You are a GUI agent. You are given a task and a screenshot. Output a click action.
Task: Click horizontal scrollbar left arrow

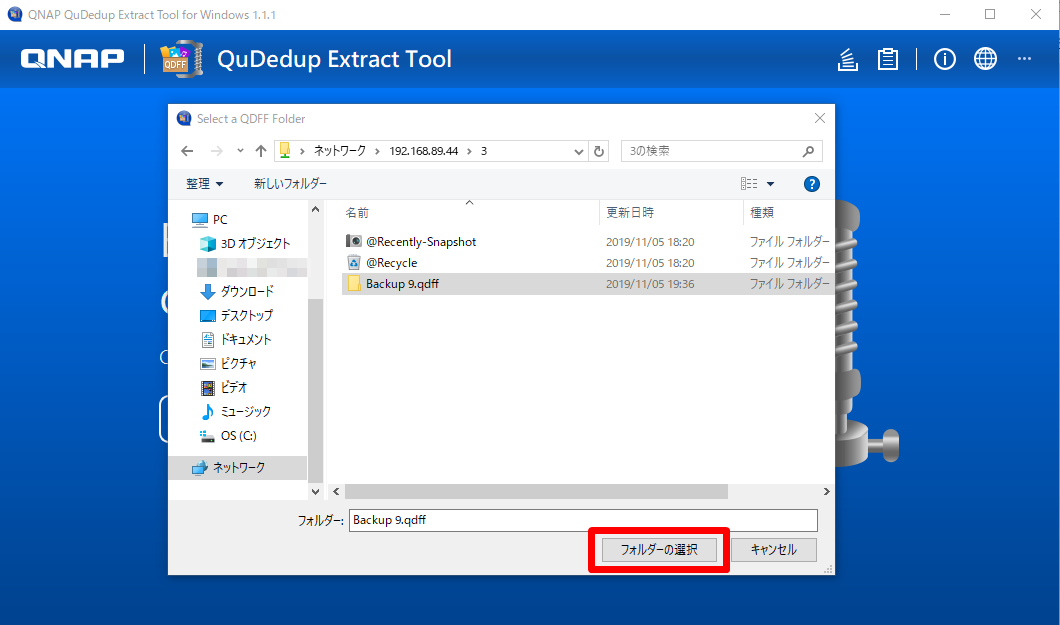[336, 492]
